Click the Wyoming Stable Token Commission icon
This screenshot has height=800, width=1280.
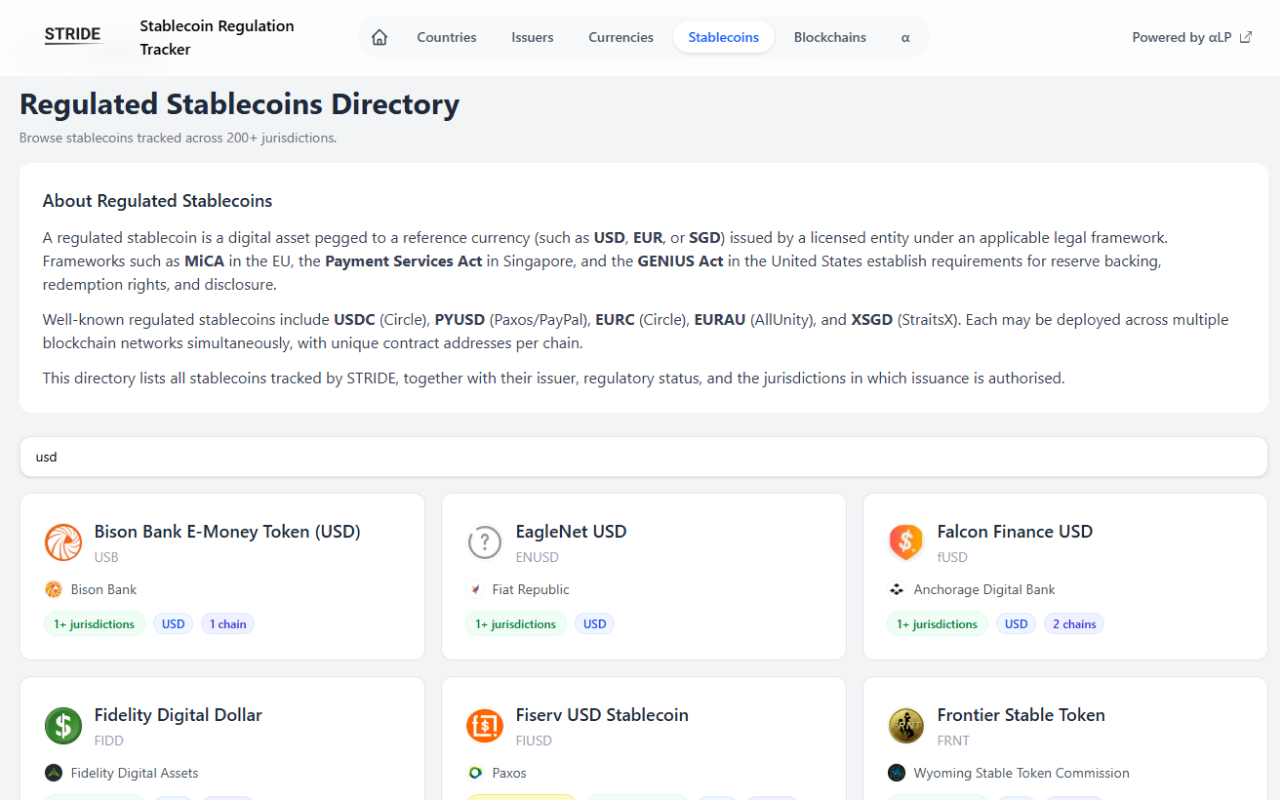point(896,773)
